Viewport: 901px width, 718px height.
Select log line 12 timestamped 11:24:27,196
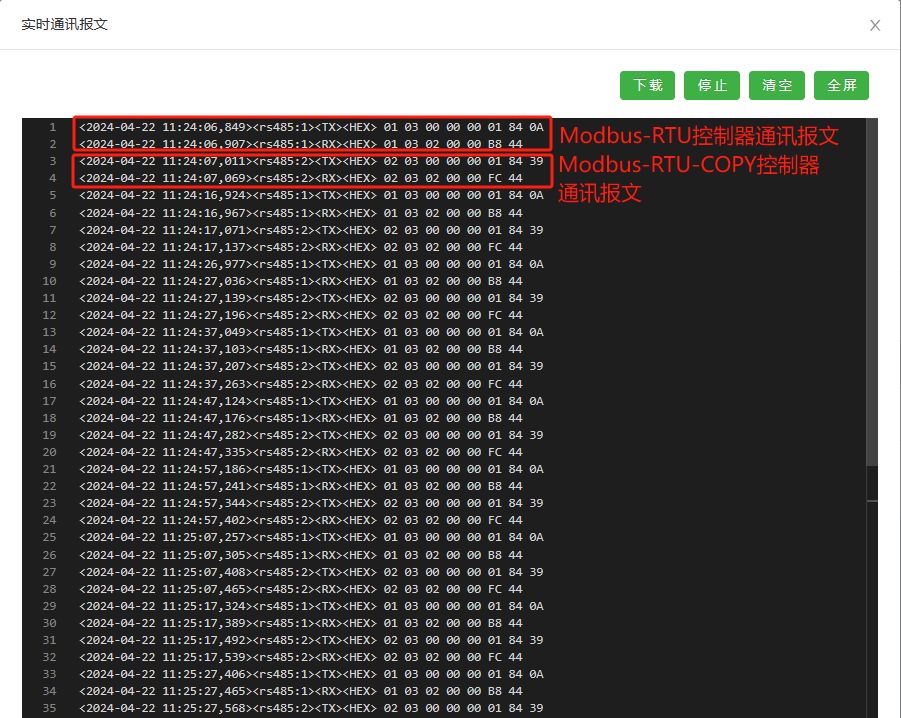pos(301,315)
